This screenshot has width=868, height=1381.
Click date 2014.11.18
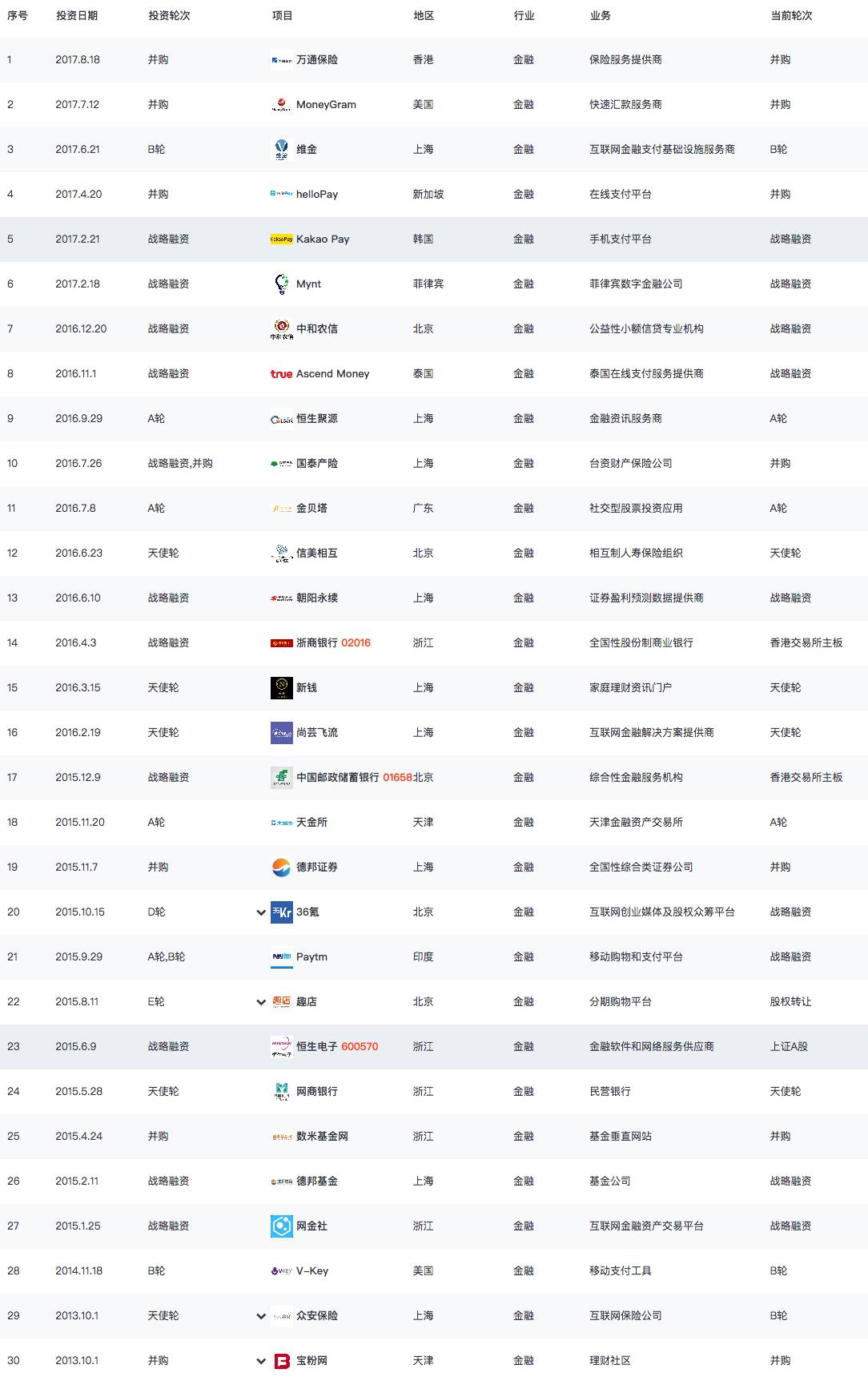79,1271
